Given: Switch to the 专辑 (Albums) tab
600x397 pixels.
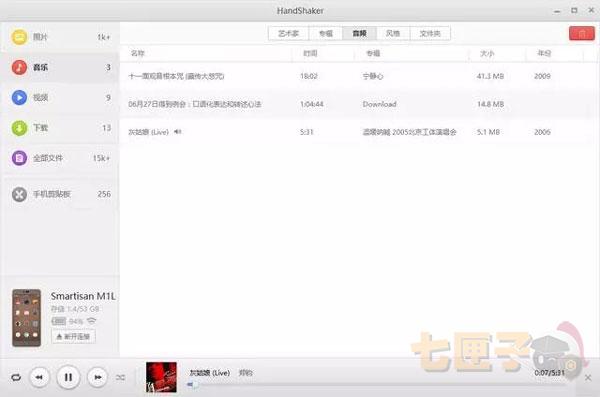Looking at the screenshot, I should click(x=326, y=34).
